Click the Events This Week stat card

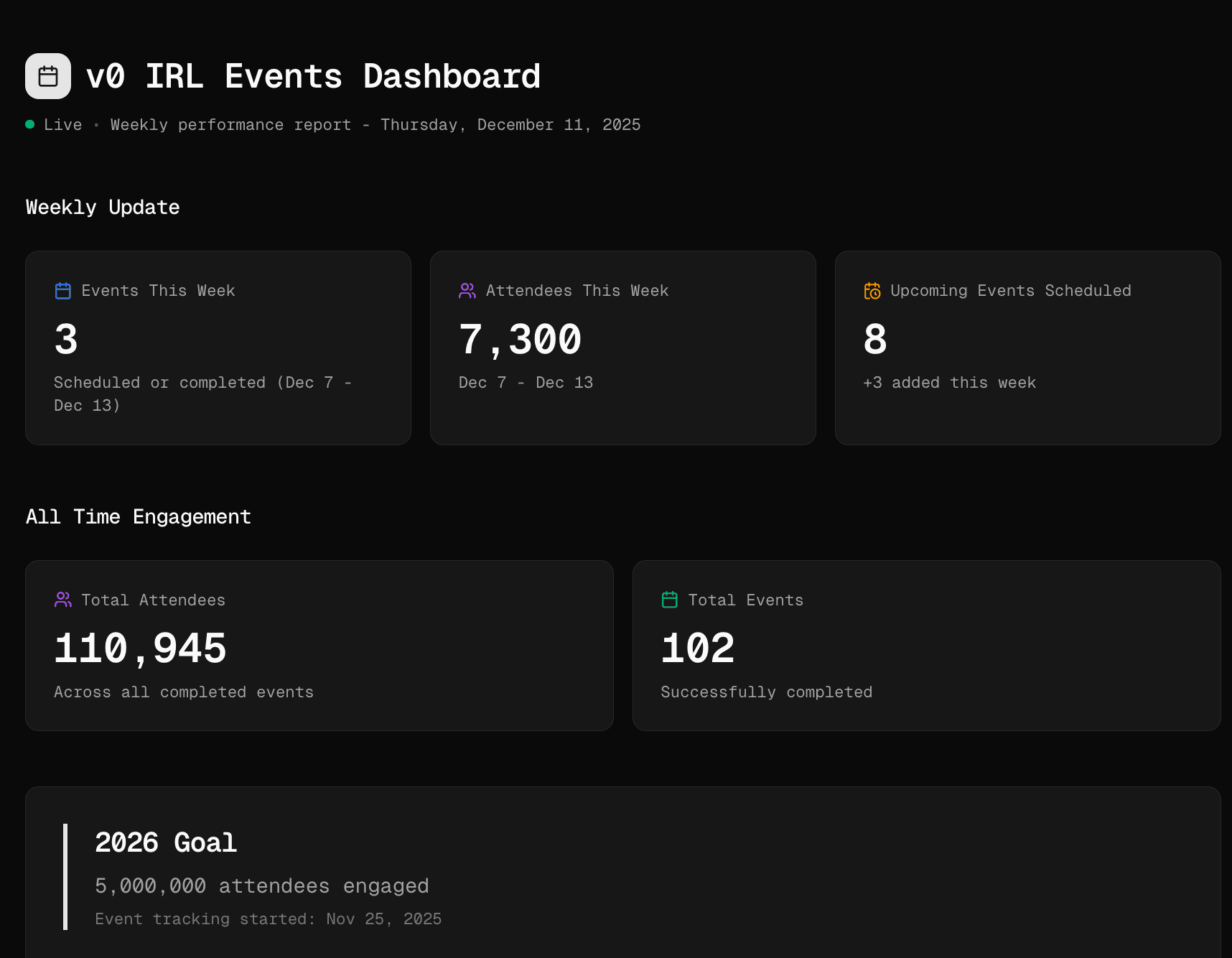(218, 348)
